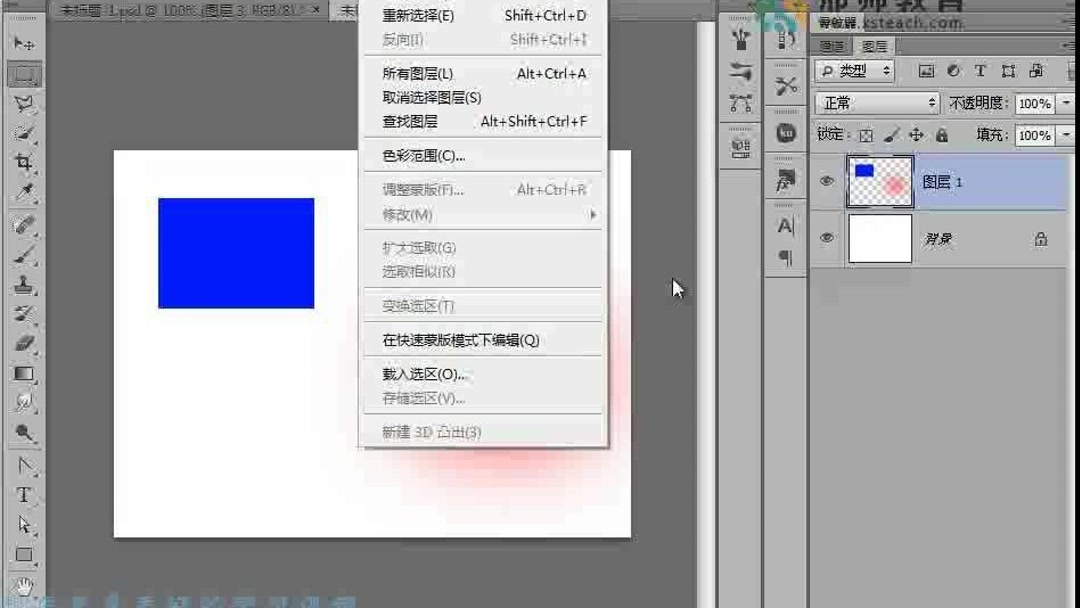
Task: Click the 填充 fill value field
Action: coord(1034,135)
